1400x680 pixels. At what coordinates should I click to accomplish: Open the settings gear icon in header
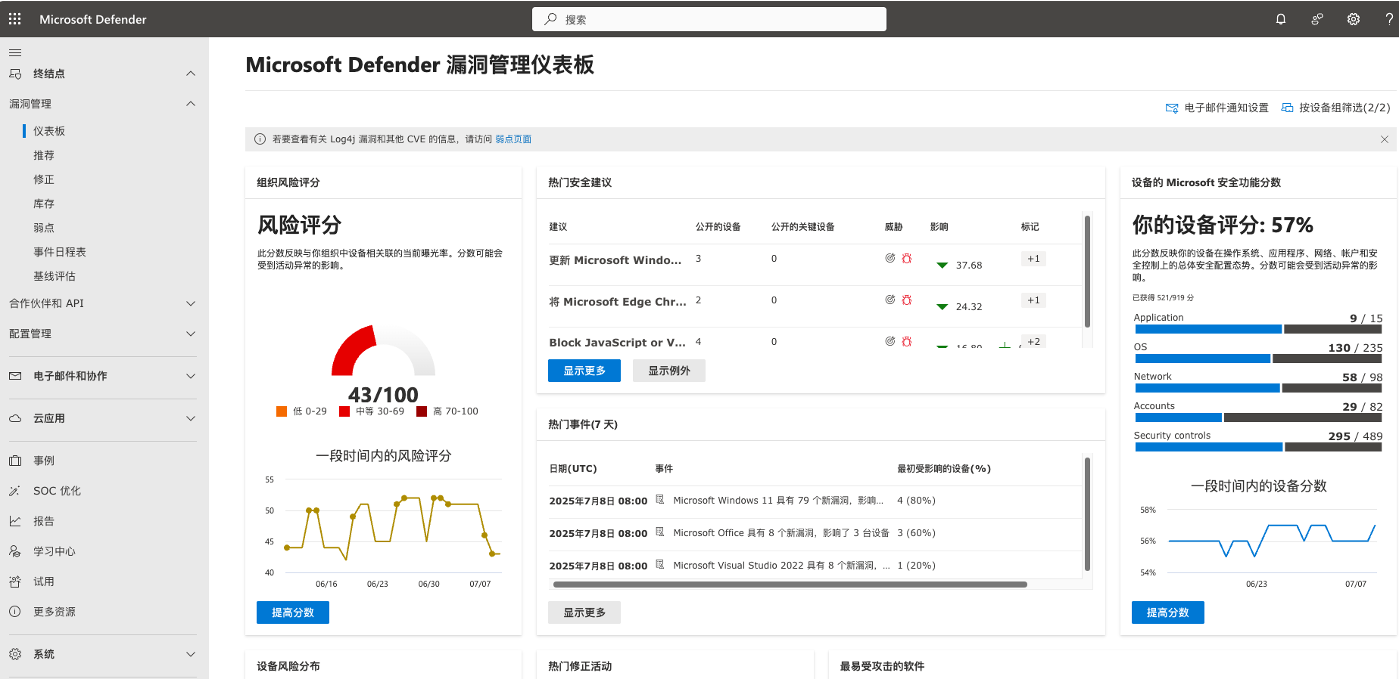pos(1353,19)
